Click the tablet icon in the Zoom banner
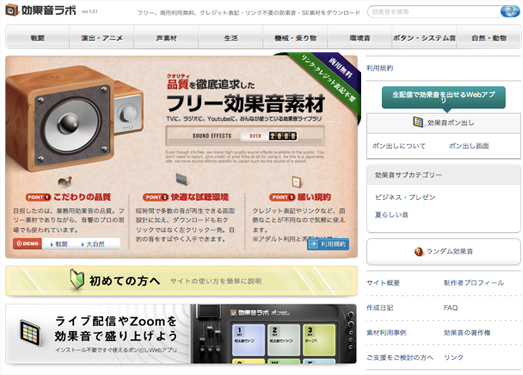Viewport: 523px width, 375px height. 30,332
